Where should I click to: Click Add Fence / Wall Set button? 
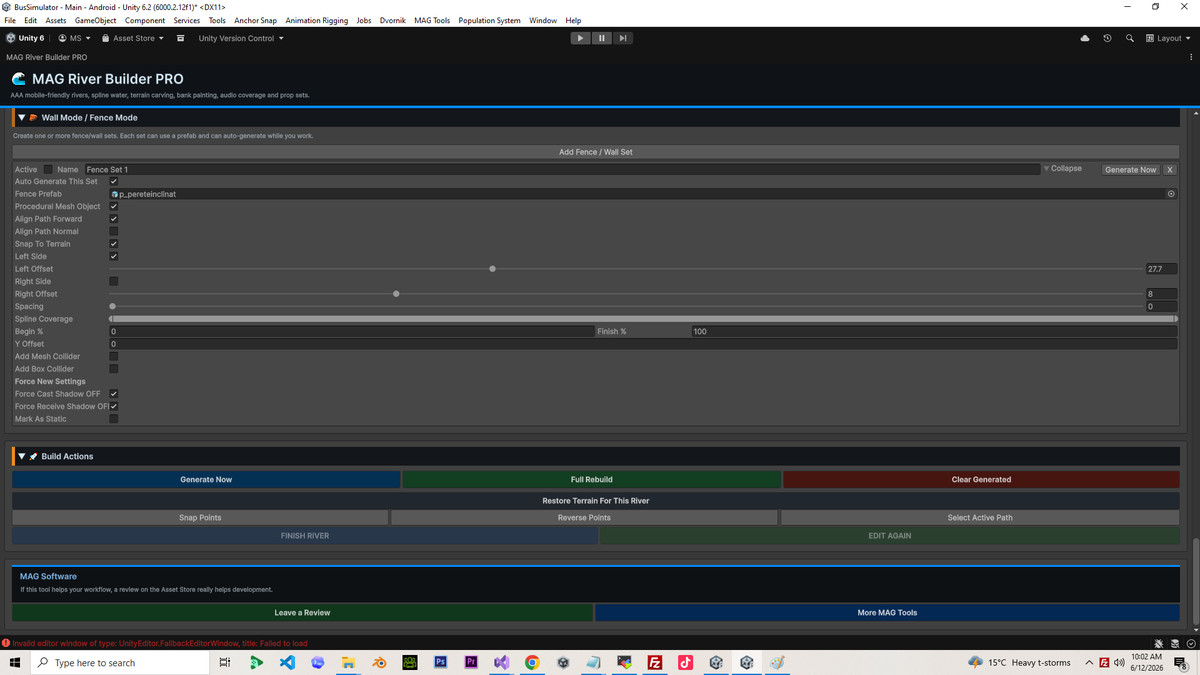(x=595, y=152)
